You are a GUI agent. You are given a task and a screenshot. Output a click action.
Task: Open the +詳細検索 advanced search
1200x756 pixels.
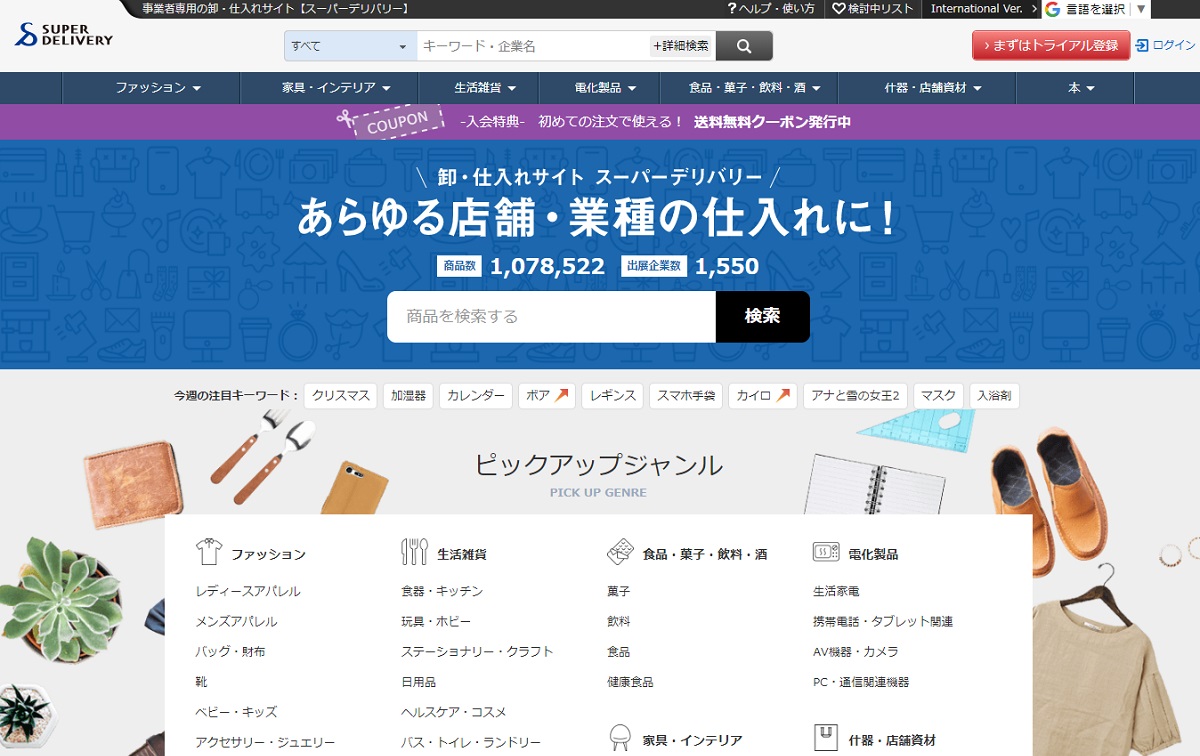click(681, 46)
